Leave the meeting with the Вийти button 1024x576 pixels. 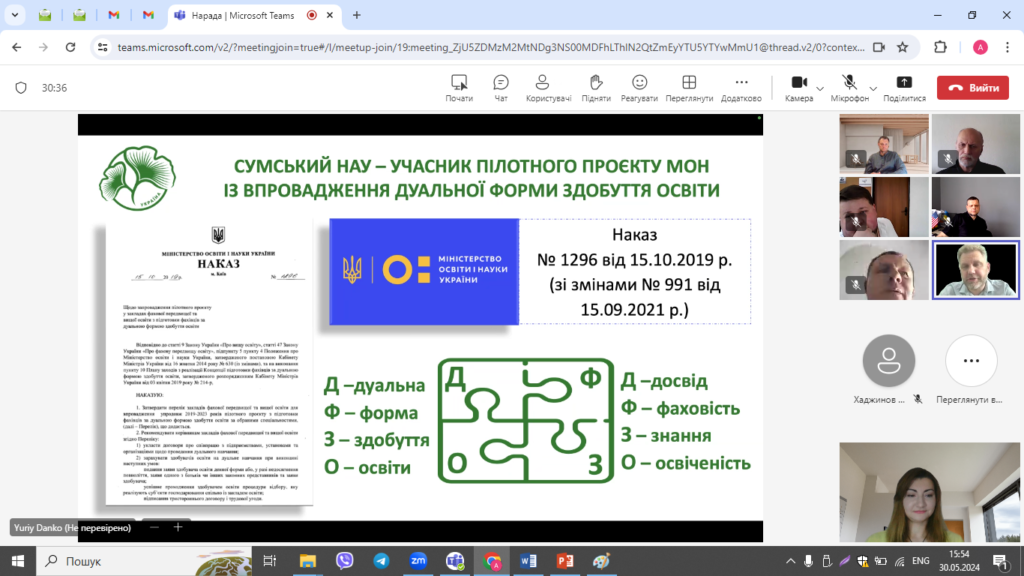pyautogui.click(x=973, y=88)
